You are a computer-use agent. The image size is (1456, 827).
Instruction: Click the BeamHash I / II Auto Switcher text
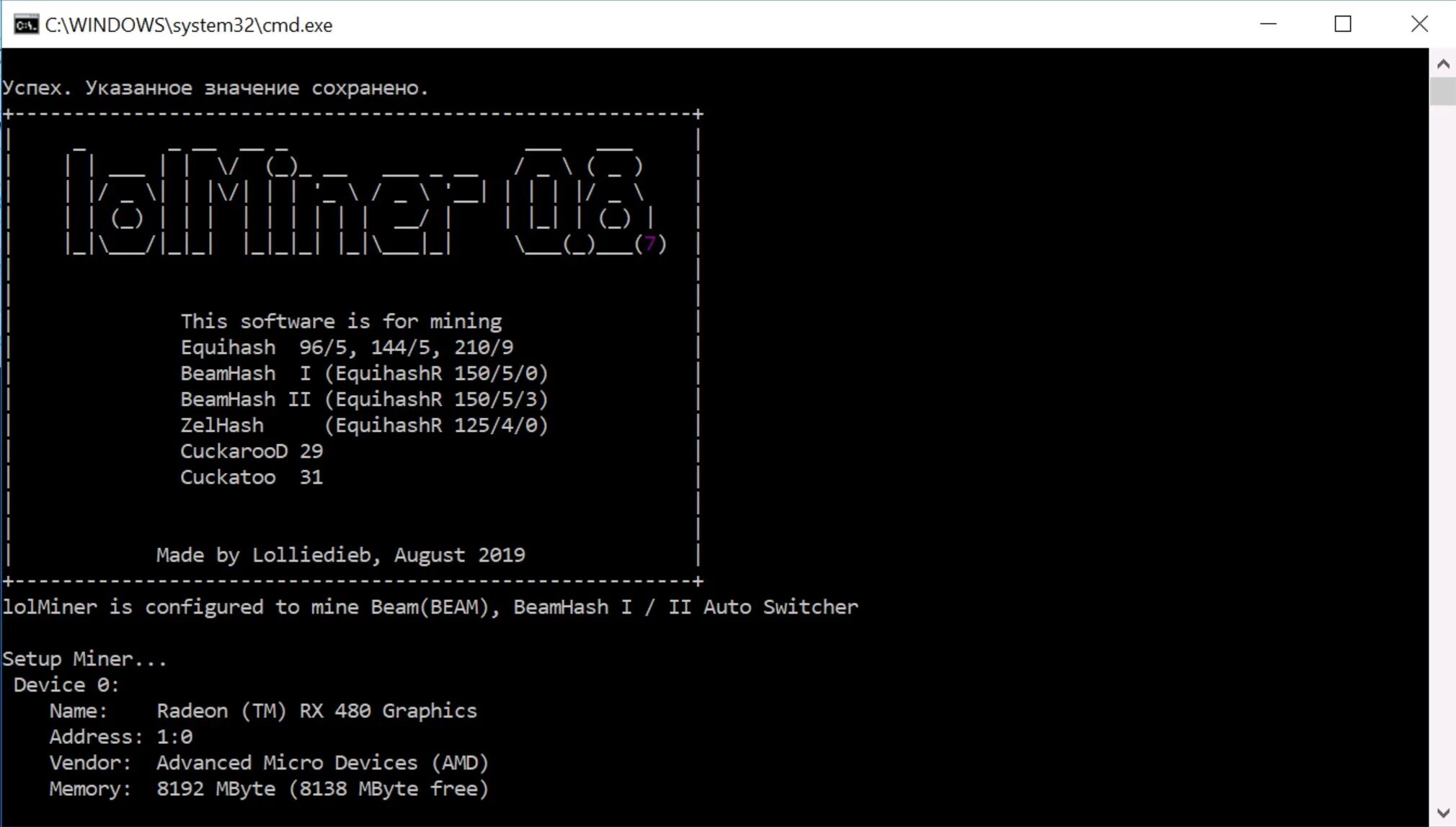(685, 607)
